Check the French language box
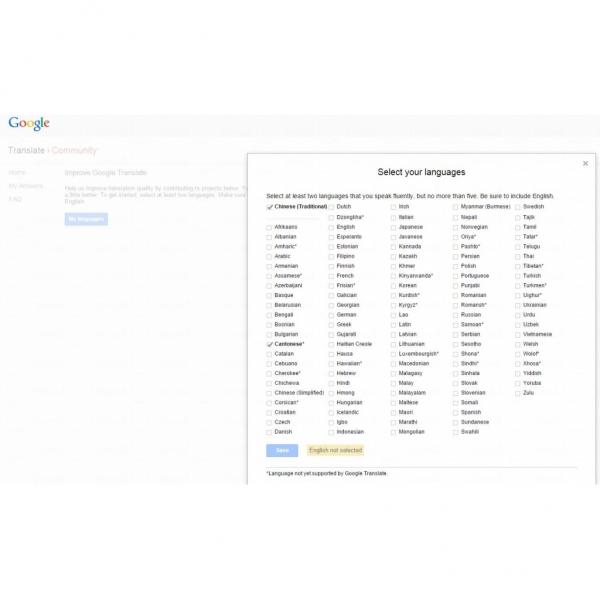 click(331, 276)
